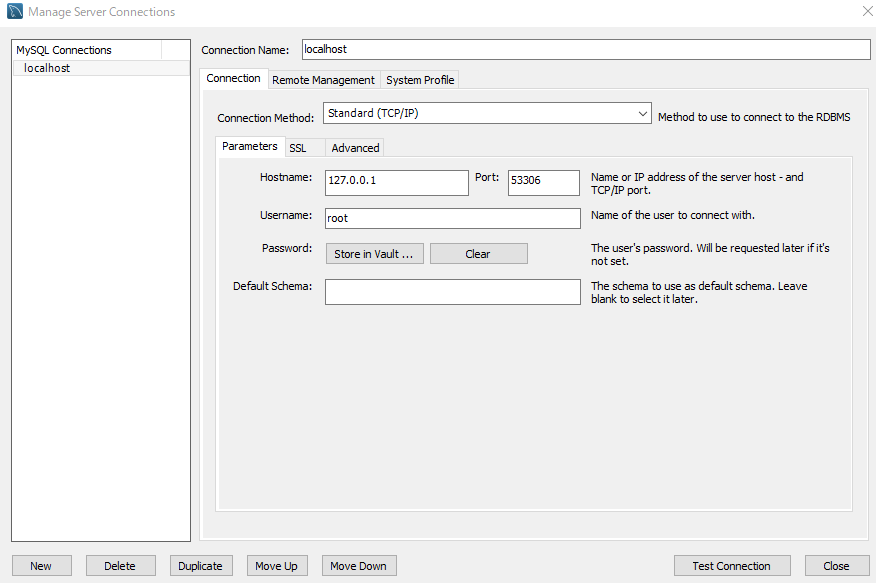The width and height of the screenshot is (876, 583).
Task: Create a New connection
Action: click(41, 565)
